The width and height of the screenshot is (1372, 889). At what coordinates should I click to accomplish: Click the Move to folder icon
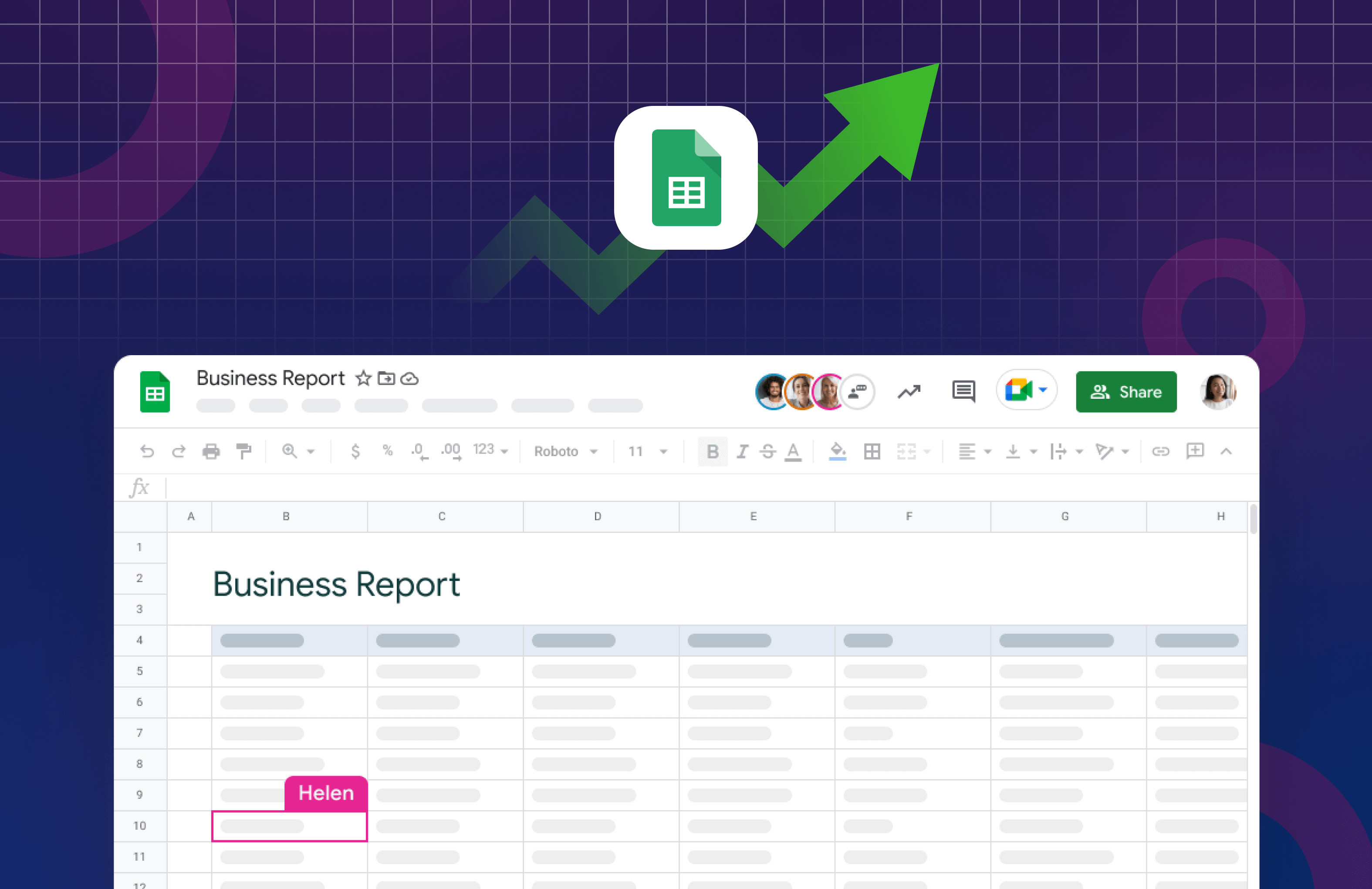(386, 378)
